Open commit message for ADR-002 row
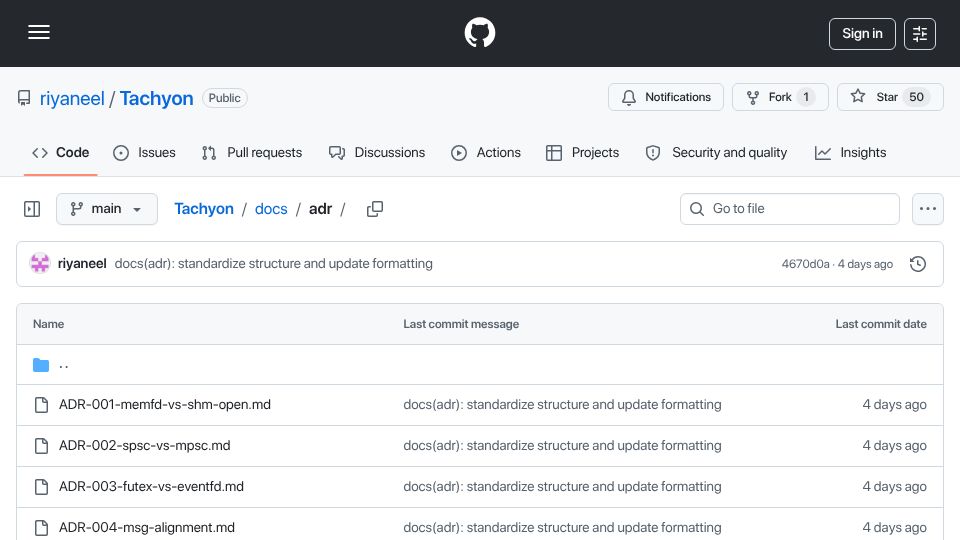Image resolution: width=960 pixels, height=540 pixels. pos(562,446)
